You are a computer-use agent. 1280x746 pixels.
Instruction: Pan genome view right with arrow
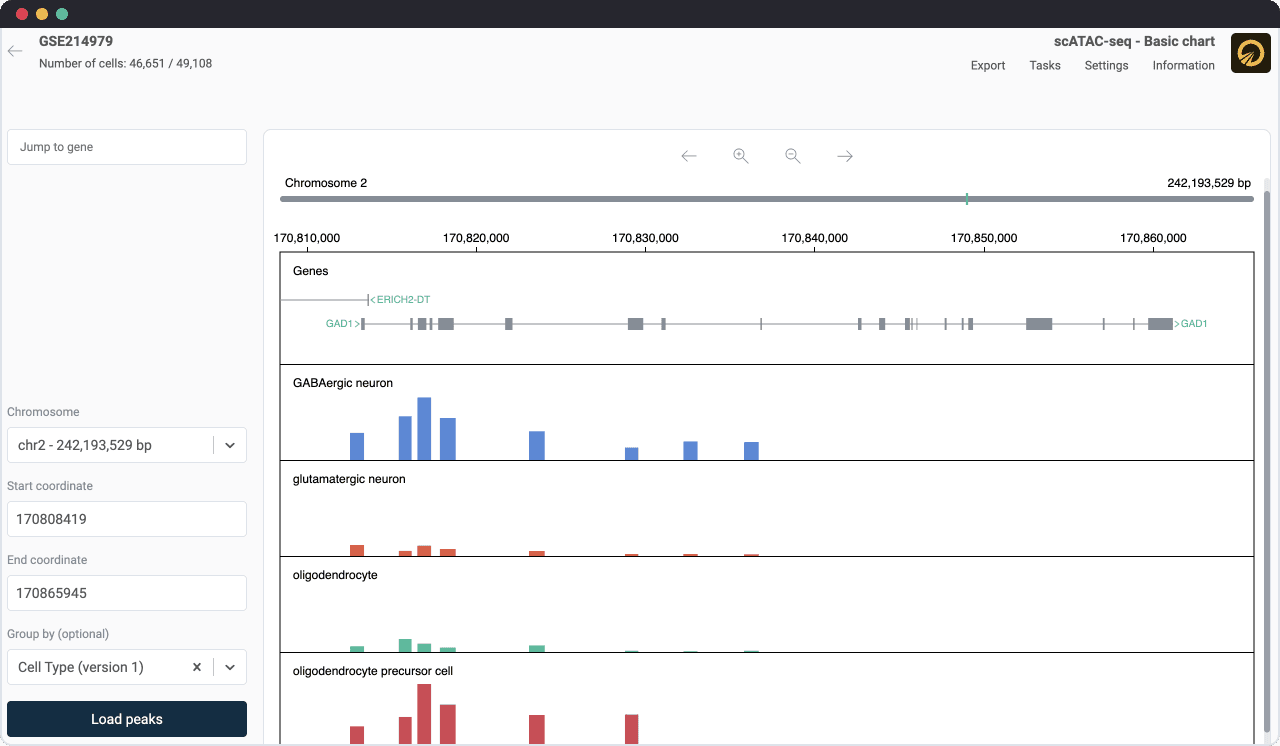(x=845, y=156)
